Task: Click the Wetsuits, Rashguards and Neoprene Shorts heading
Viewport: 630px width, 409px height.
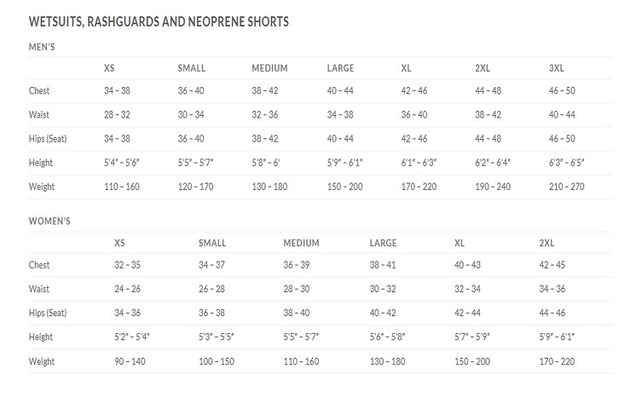Action: pyautogui.click(x=161, y=21)
